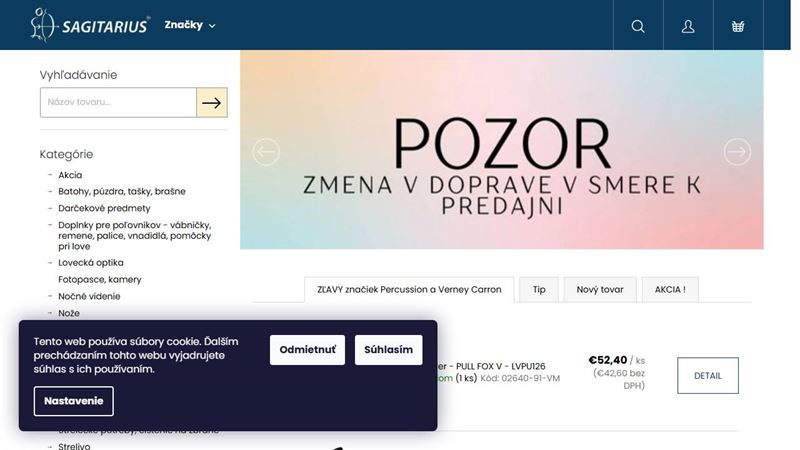The height and width of the screenshot is (450, 800).
Task: Click the Sagitarius logo
Action: (90, 25)
